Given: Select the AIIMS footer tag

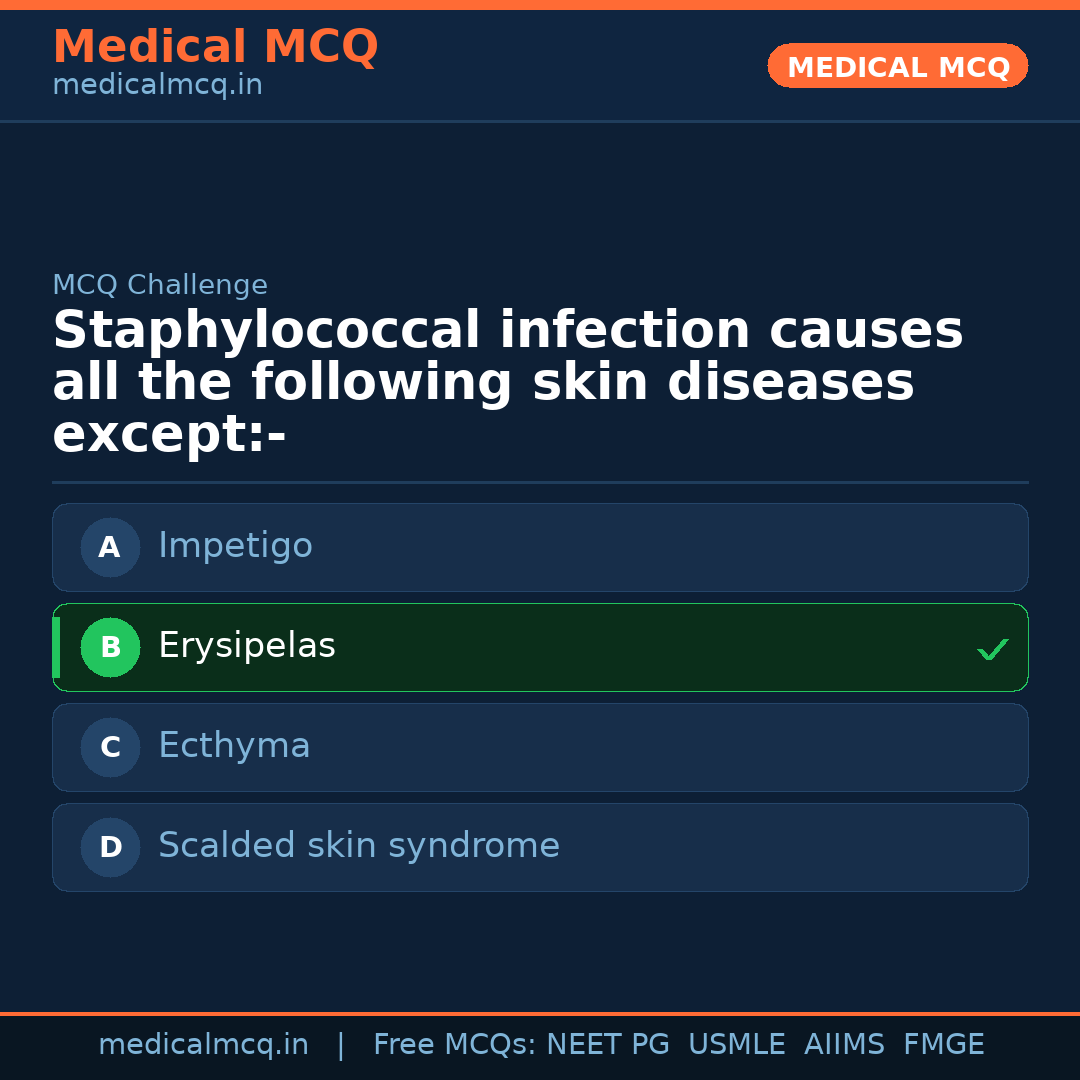Looking at the screenshot, I should click(844, 1045).
